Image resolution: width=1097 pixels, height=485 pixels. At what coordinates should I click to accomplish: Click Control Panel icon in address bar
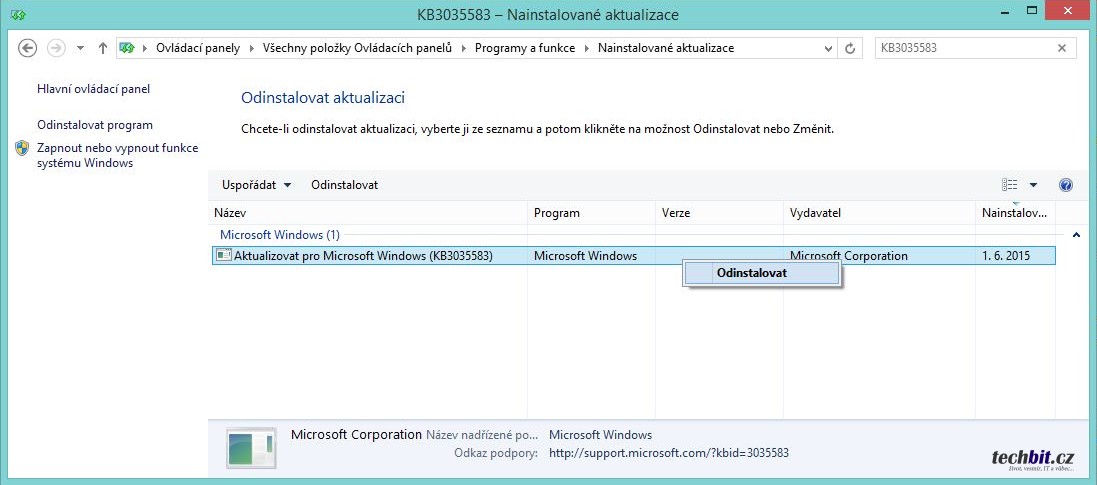[x=127, y=48]
